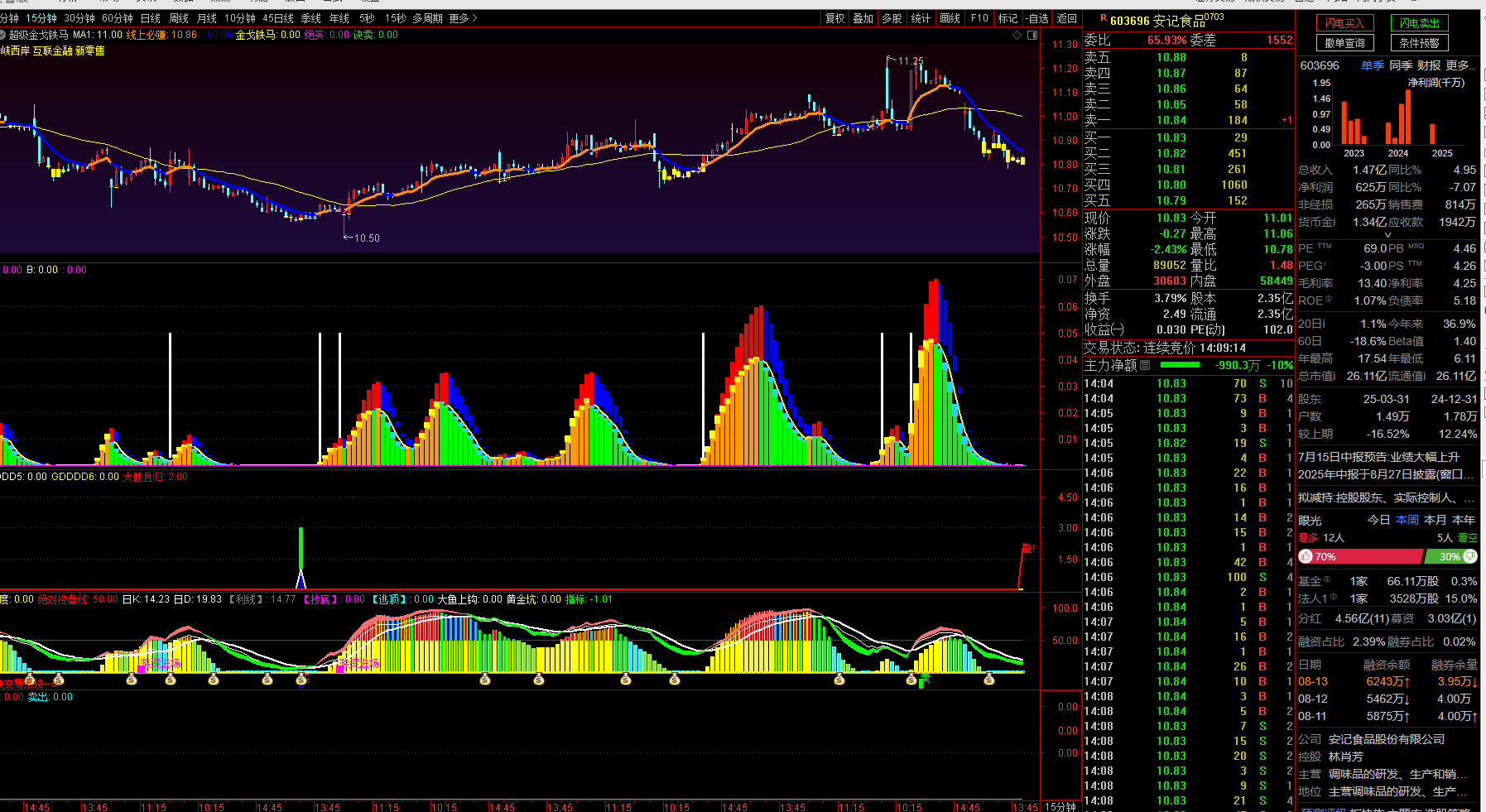The image size is (1486, 812).
Task: Click the 15分钟 period label at bottom right
Action: tap(1060, 806)
